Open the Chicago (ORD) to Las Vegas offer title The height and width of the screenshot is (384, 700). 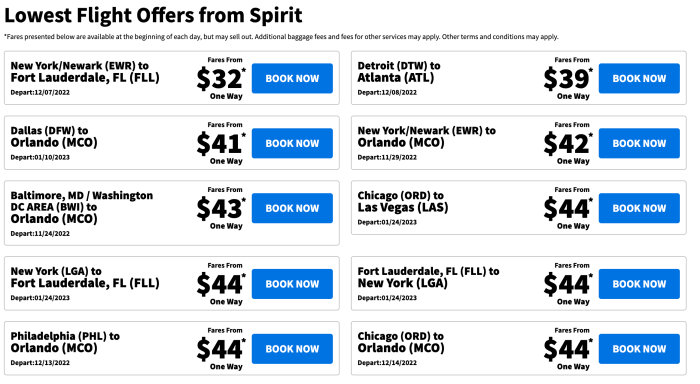coord(403,201)
